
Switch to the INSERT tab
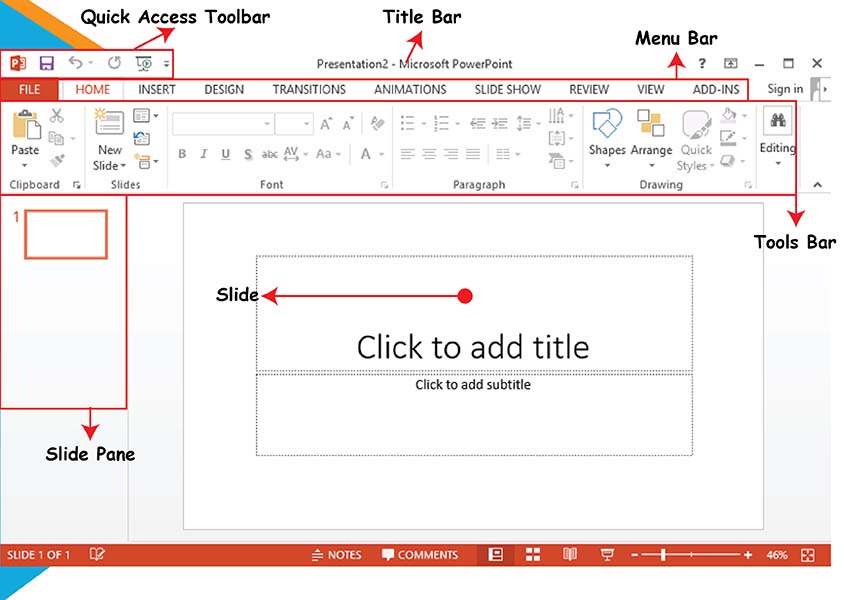point(157,89)
